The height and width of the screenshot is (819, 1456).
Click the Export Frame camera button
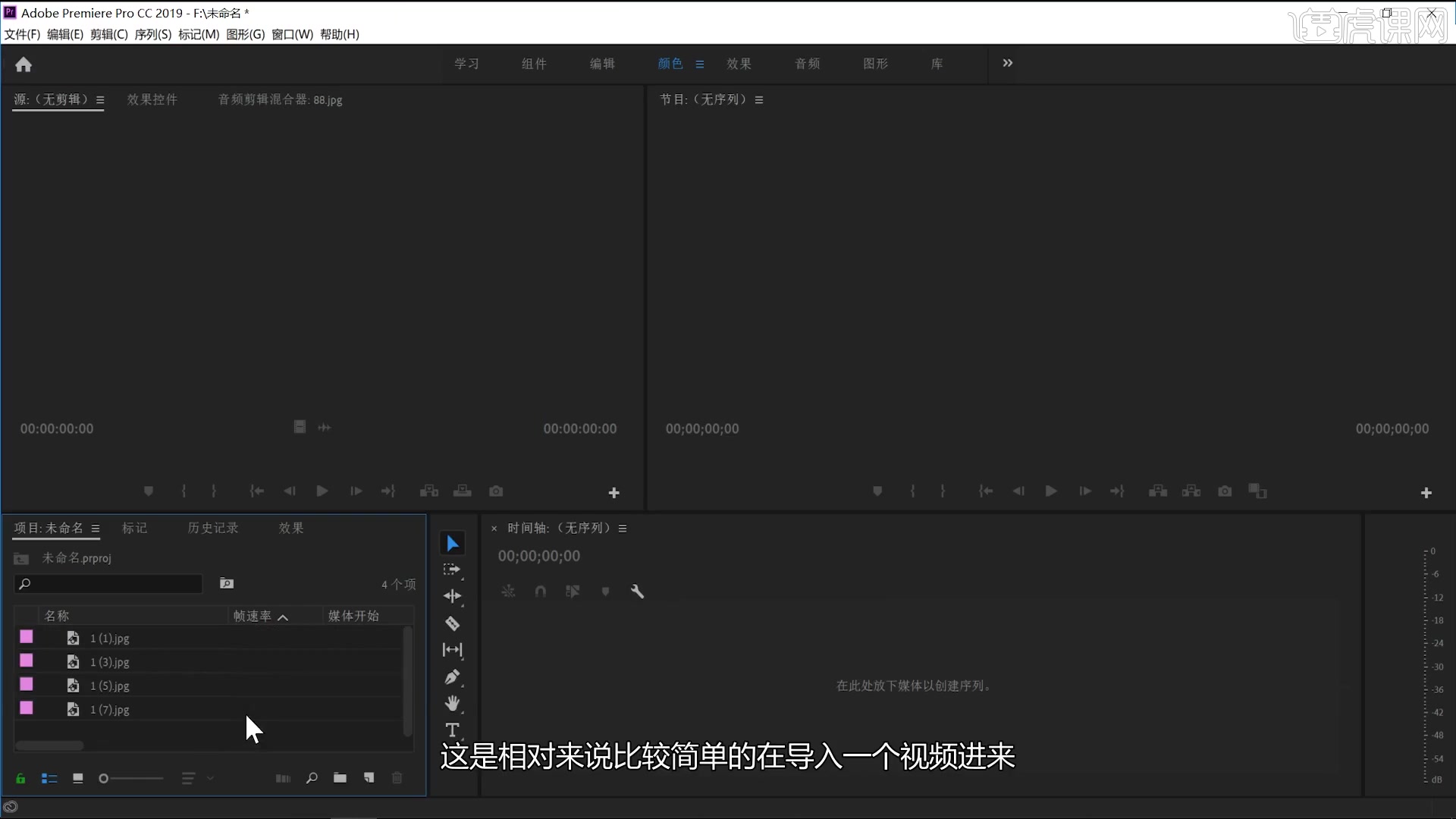(x=496, y=491)
